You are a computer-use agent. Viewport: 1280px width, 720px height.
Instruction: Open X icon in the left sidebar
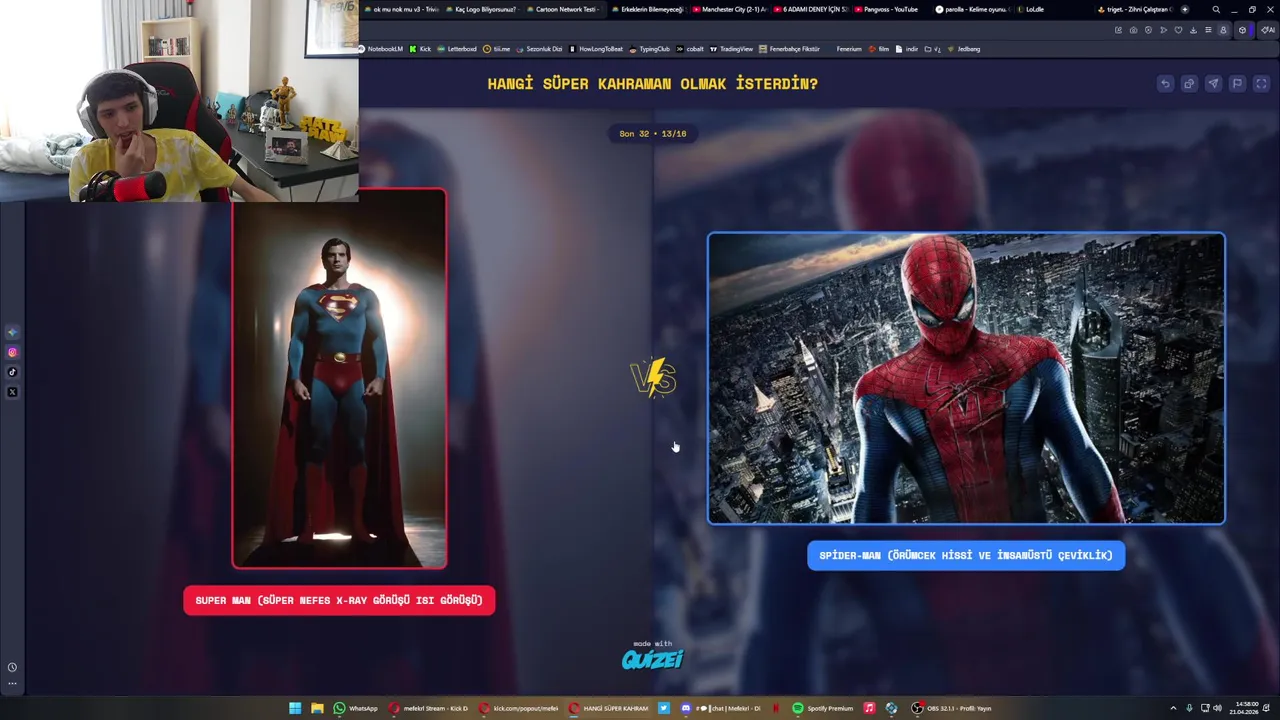point(12,392)
